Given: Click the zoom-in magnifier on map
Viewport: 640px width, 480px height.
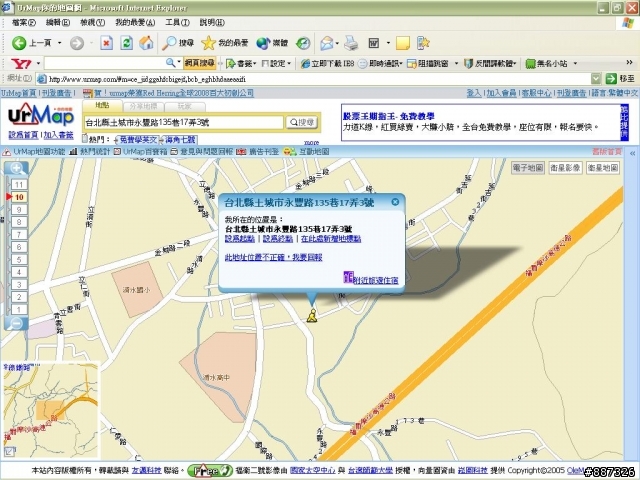Looking at the screenshot, I should coord(18,169).
